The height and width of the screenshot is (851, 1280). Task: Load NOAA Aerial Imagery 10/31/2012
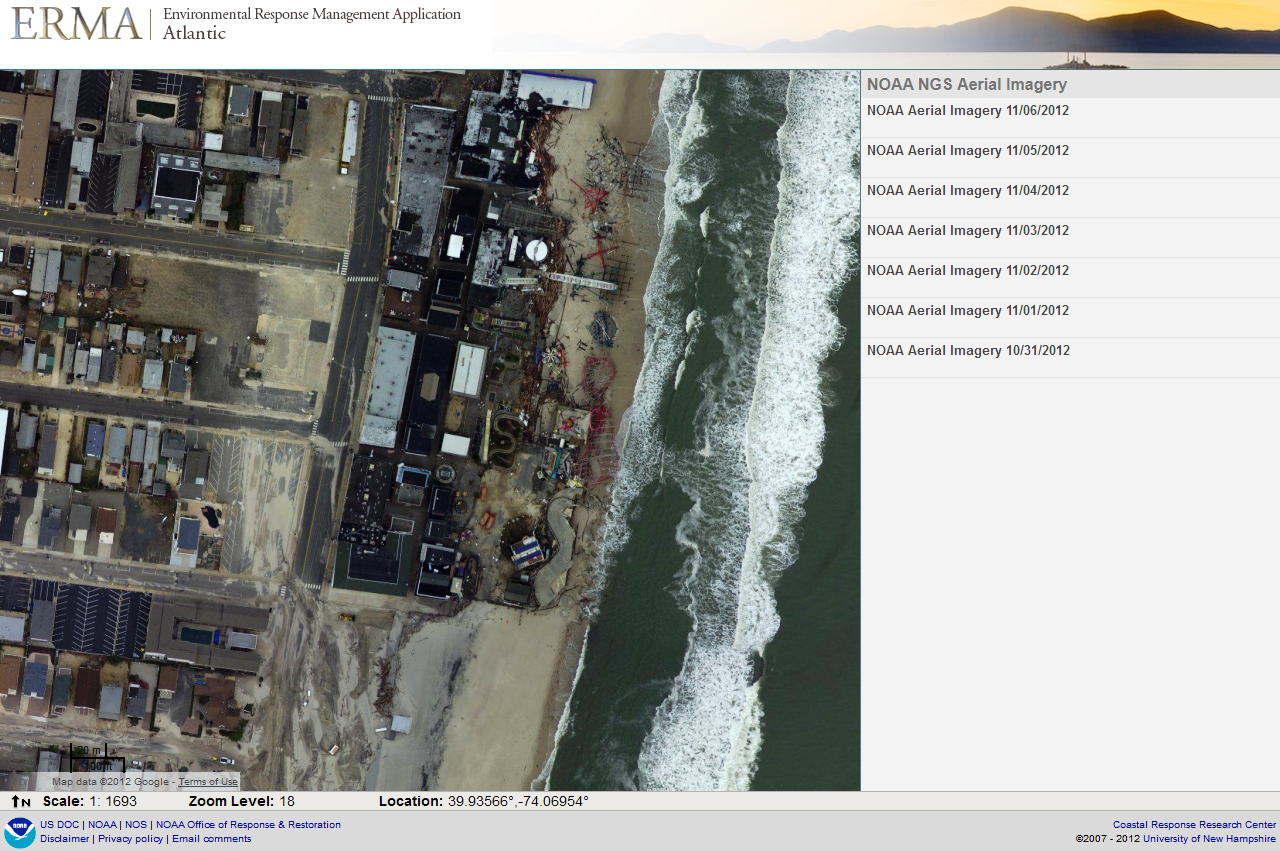[967, 351]
